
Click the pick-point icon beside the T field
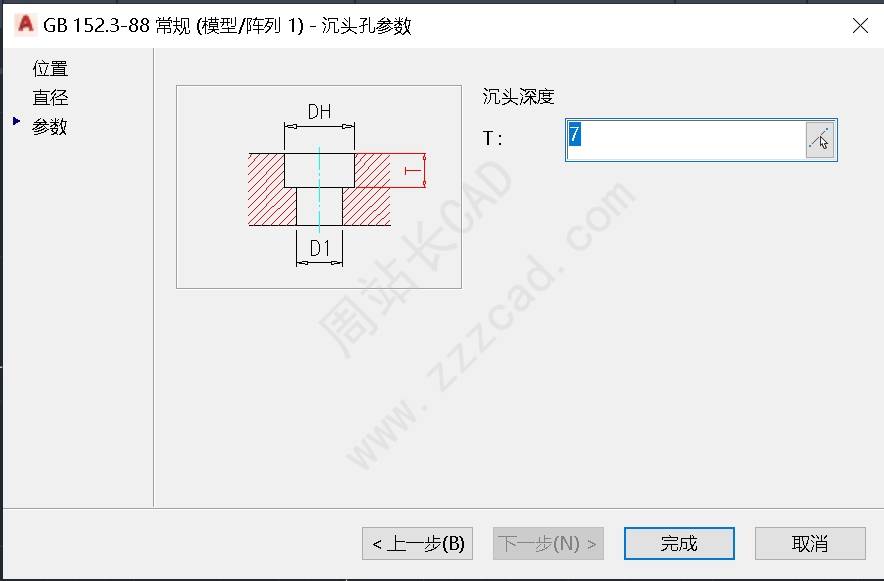click(x=820, y=140)
